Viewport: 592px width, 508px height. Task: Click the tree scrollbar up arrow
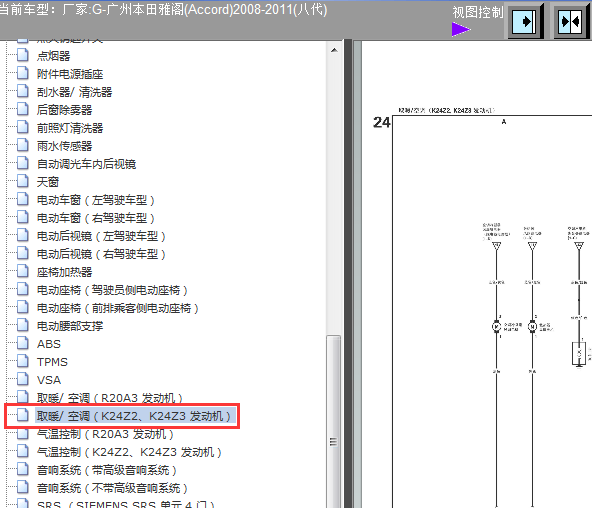(334, 50)
